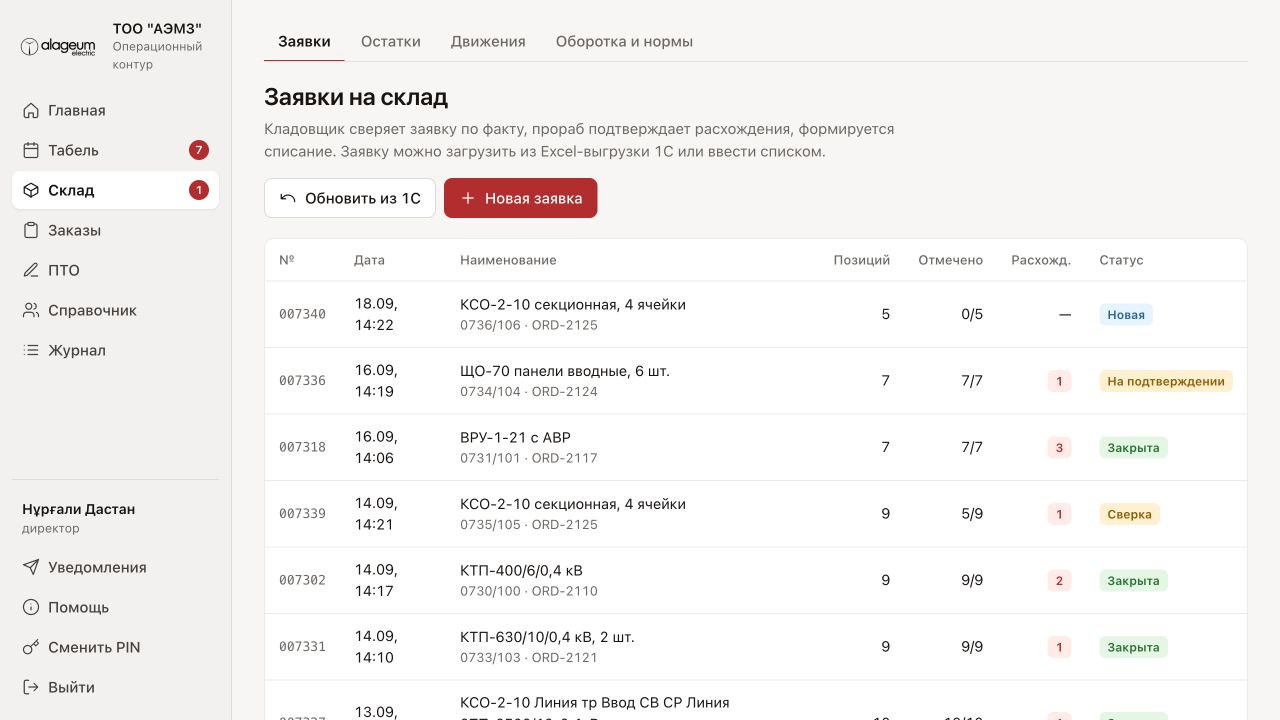The image size is (1280, 720).
Task: Click the Справочник people icon
Action: coord(31,310)
